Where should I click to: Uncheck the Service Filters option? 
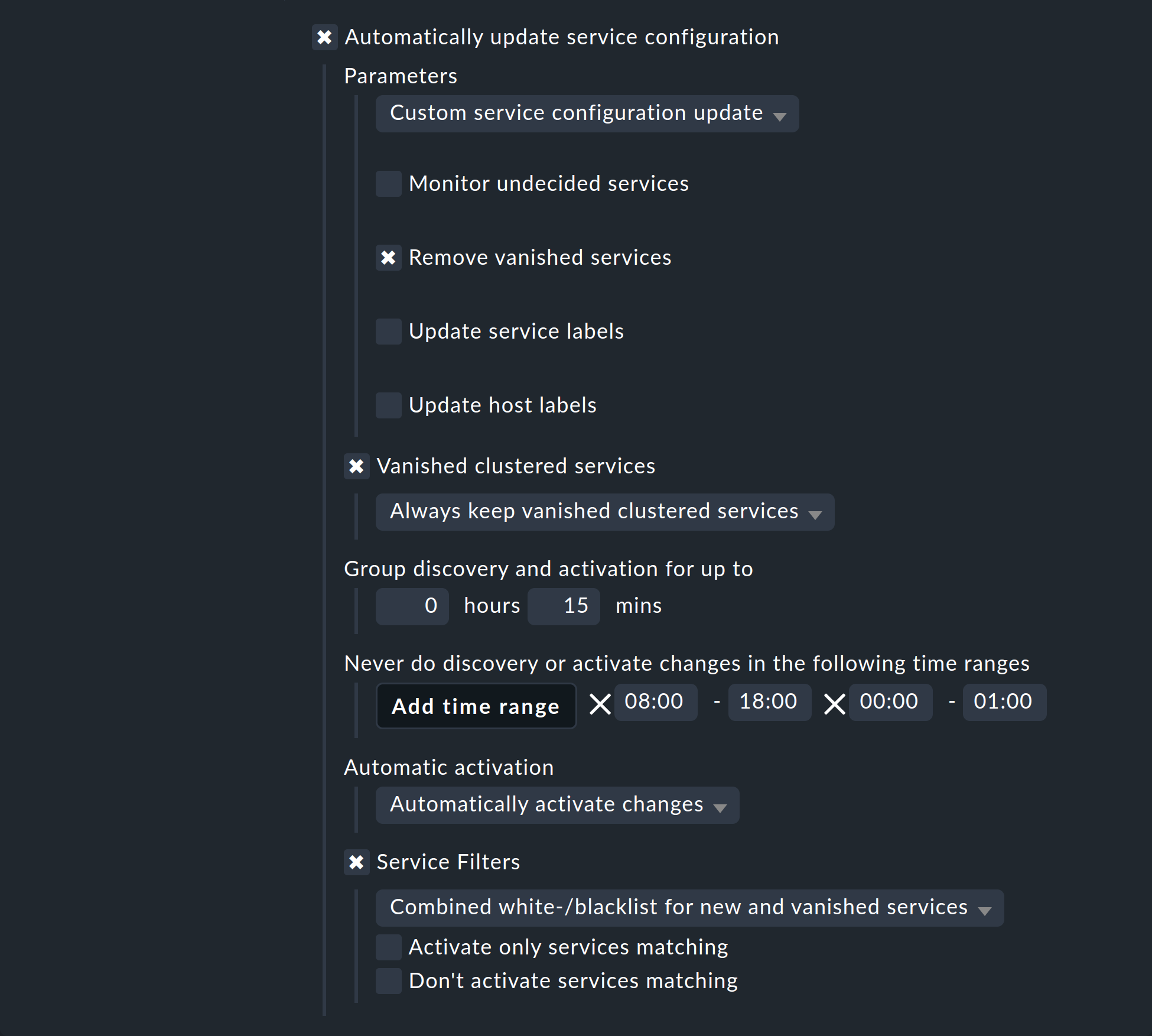[357, 862]
